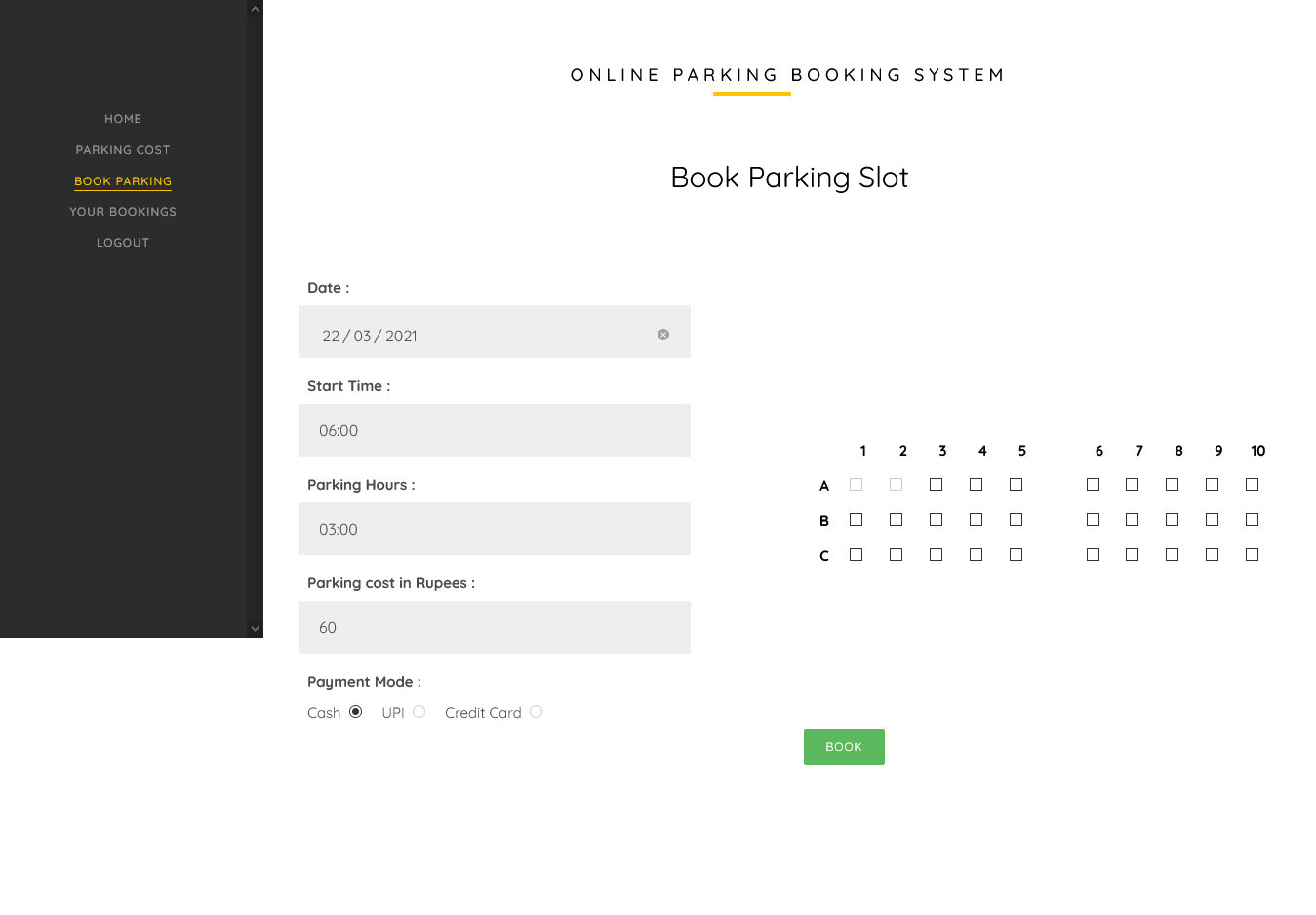Check parking slot B1
Screen dimensions: 1316x915
(x=856, y=520)
